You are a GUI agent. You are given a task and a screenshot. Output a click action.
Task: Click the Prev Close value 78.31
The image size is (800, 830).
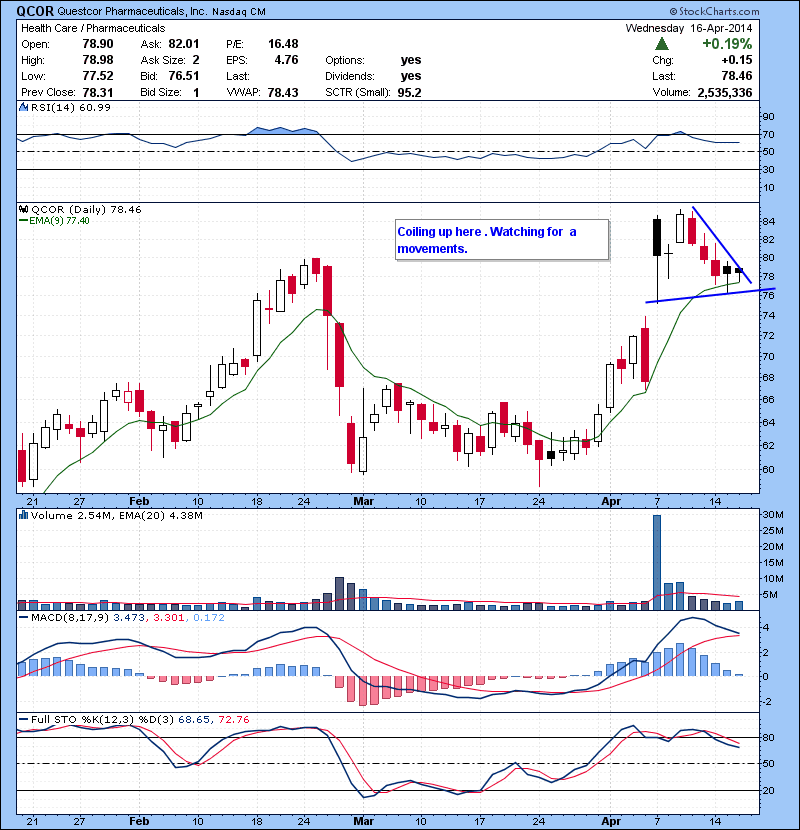pyautogui.click(x=98, y=92)
